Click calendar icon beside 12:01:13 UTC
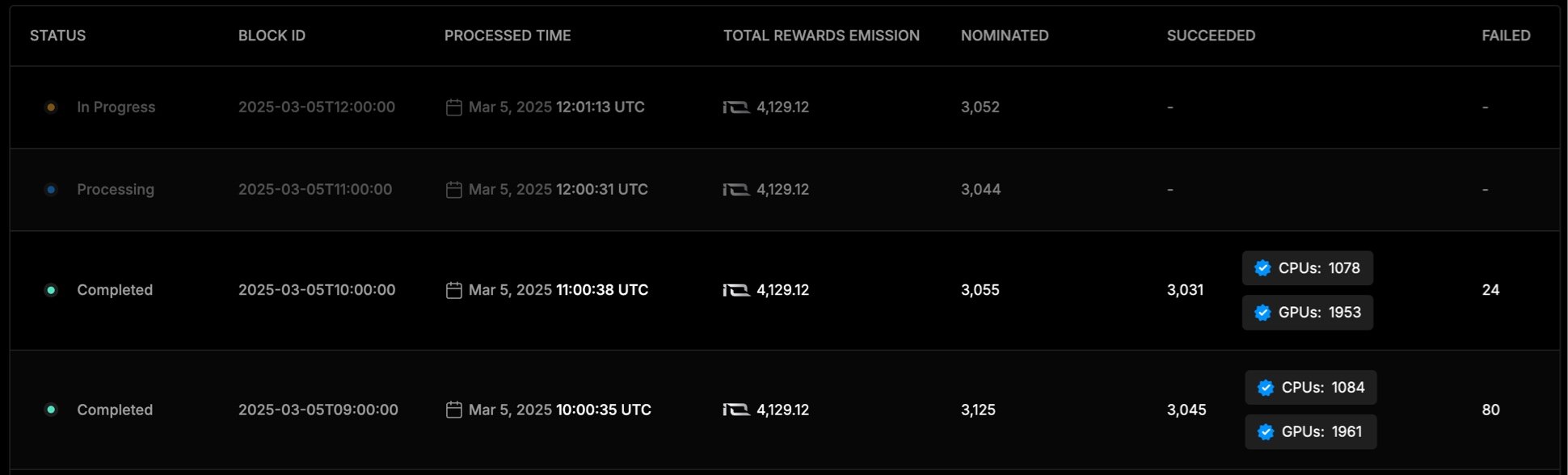Viewport: 1568px width, 475px height. click(x=454, y=107)
